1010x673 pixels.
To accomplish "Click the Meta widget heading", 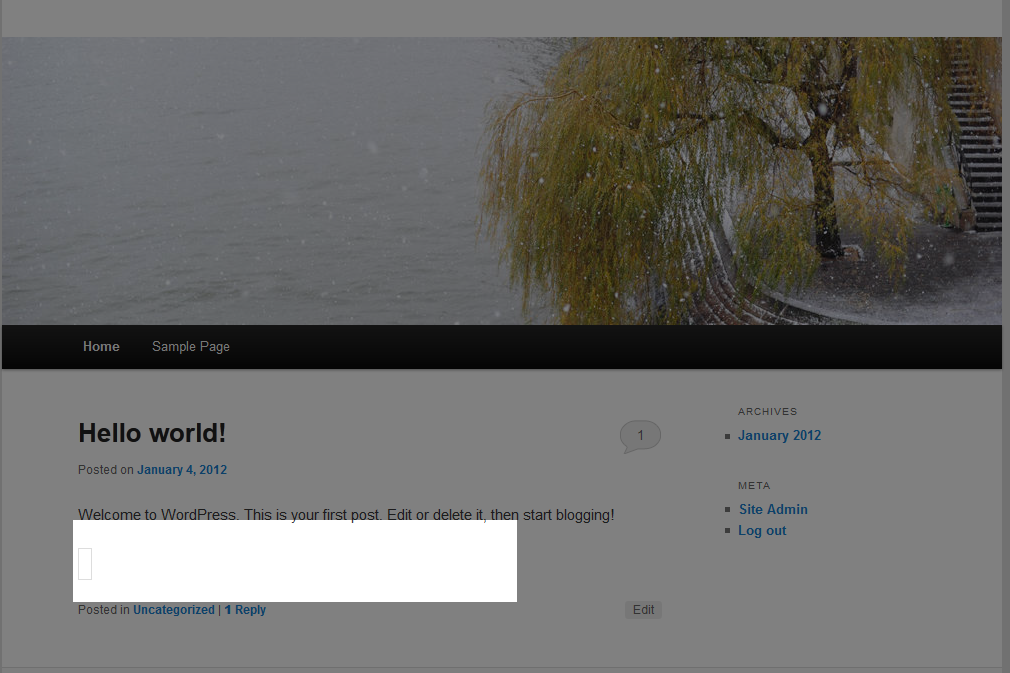I will coord(754,486).
